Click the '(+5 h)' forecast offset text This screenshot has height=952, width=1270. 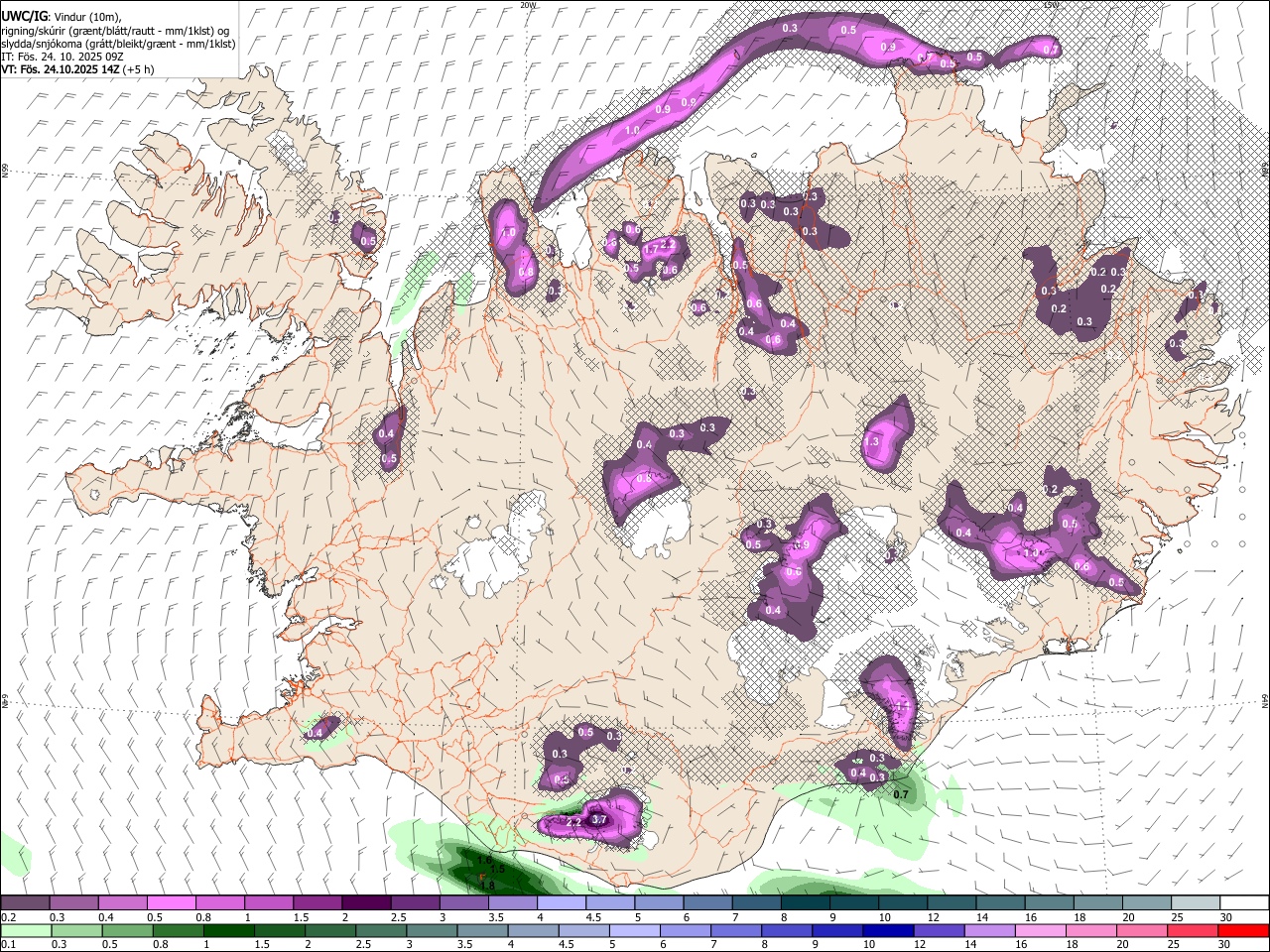pyautogui.click(x=139, y=69)
